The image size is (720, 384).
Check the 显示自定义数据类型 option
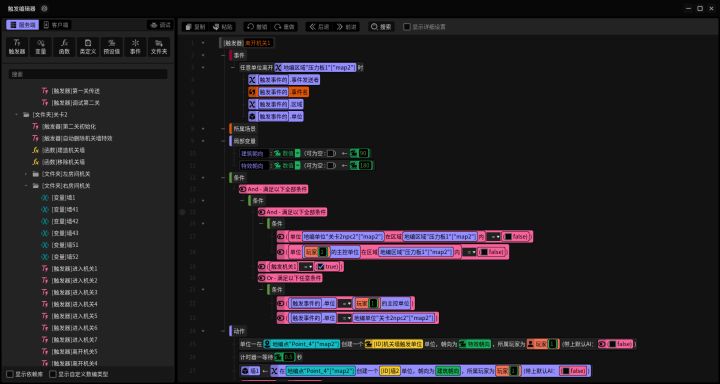(x=53, y=374)
